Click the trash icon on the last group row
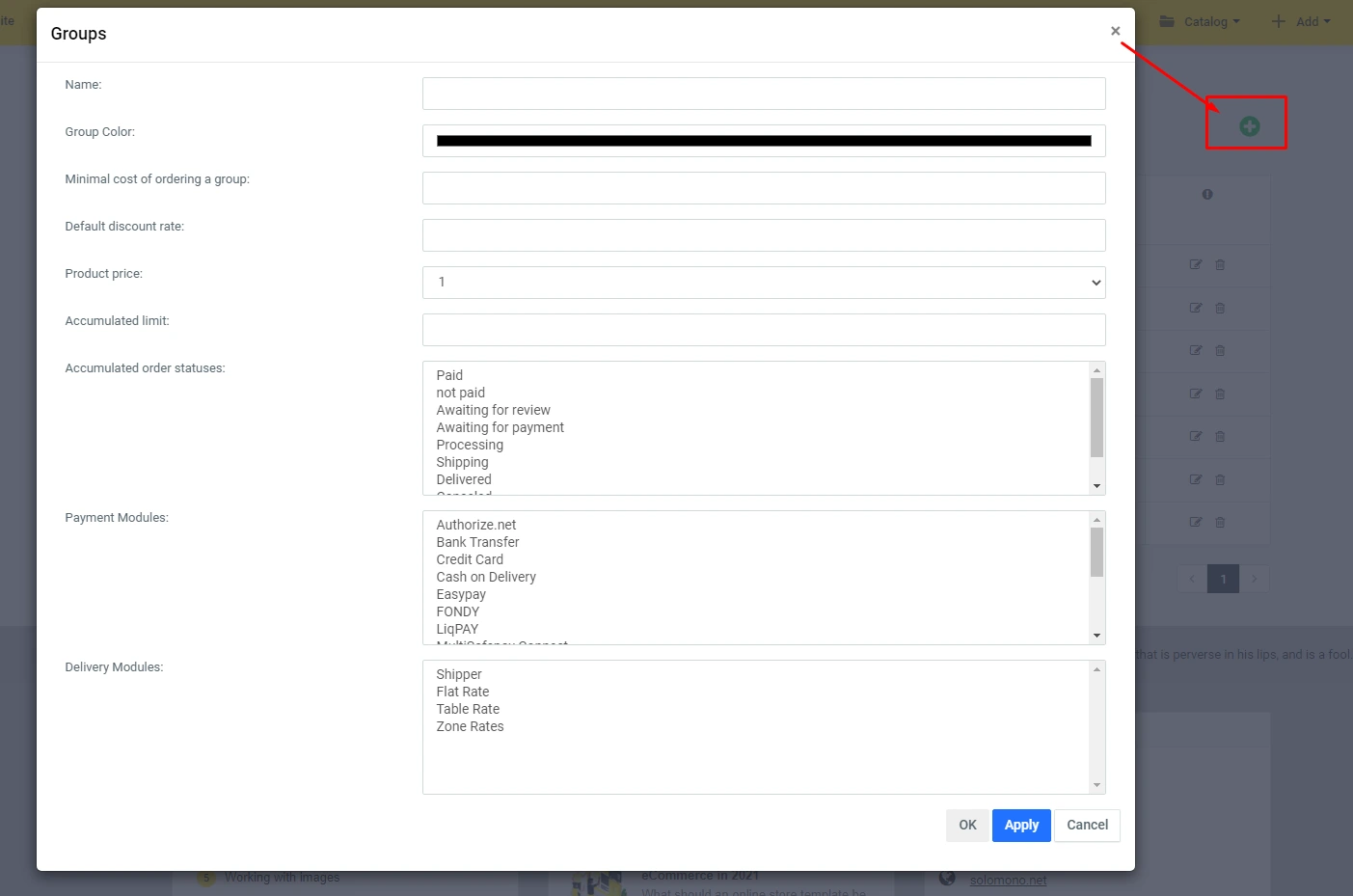Viewport: 1353px width, 896px height. click(x=1220, y=522)
